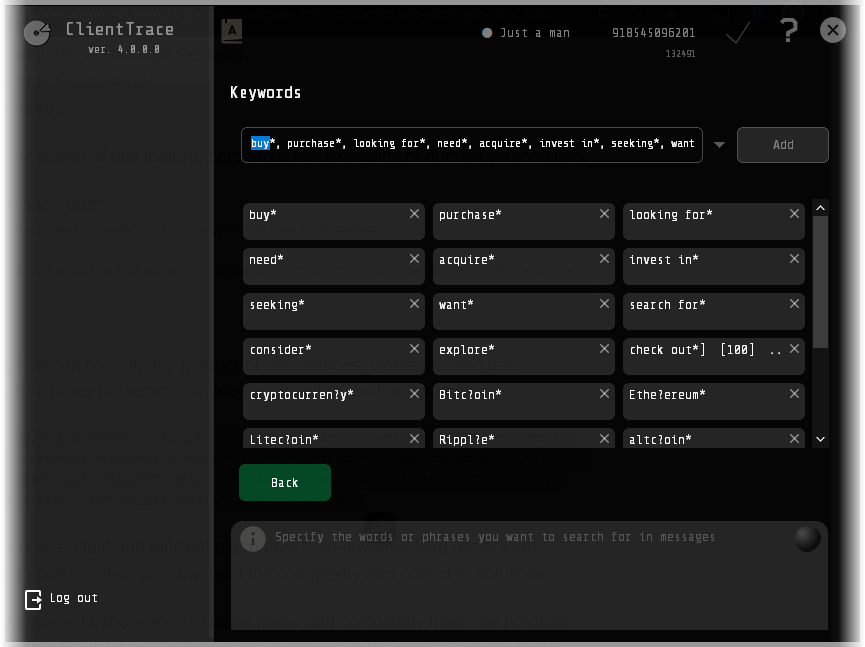Remove the Litec?oin* keyword

pos(414,439)
